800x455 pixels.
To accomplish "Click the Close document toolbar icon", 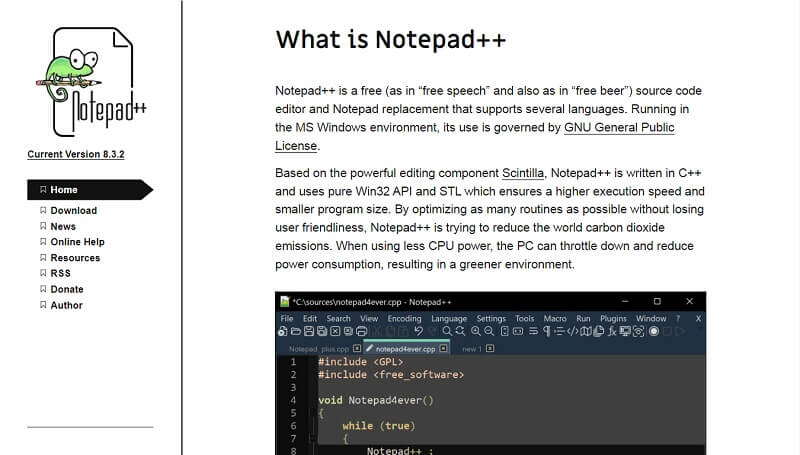I will coord(335,332).
